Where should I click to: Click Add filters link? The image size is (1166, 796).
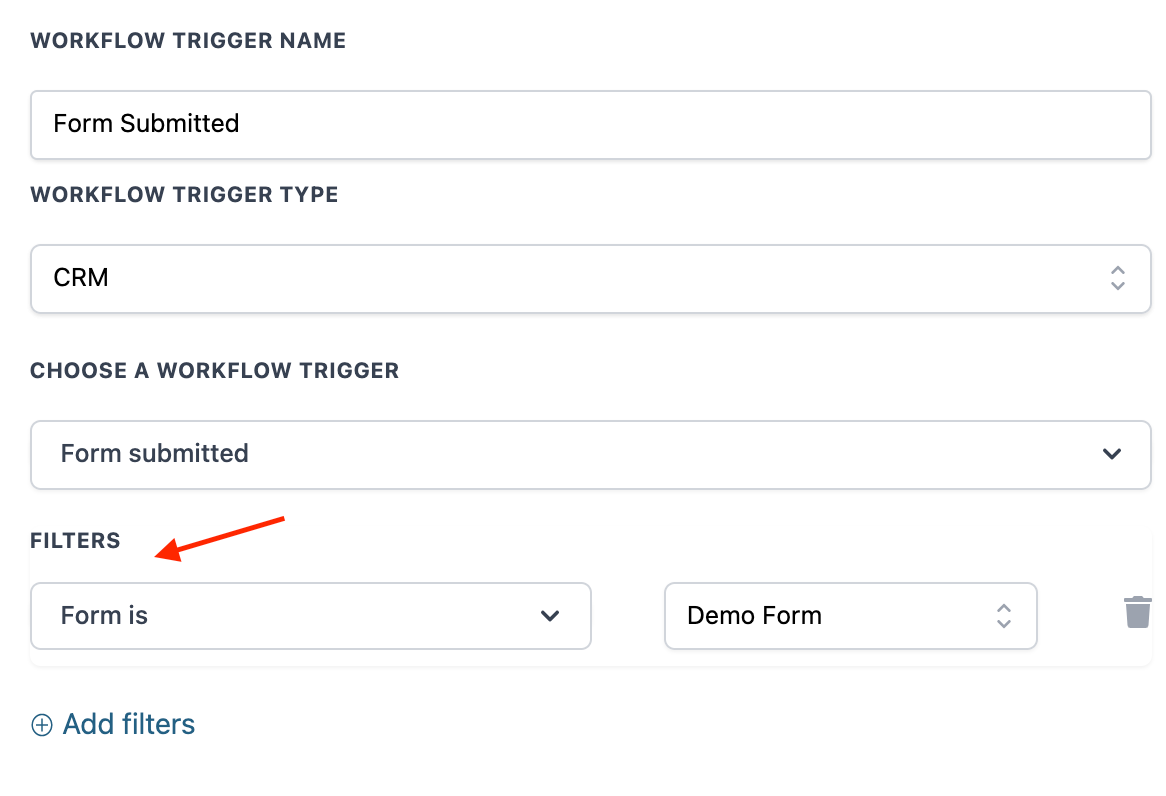click(129, 724)
